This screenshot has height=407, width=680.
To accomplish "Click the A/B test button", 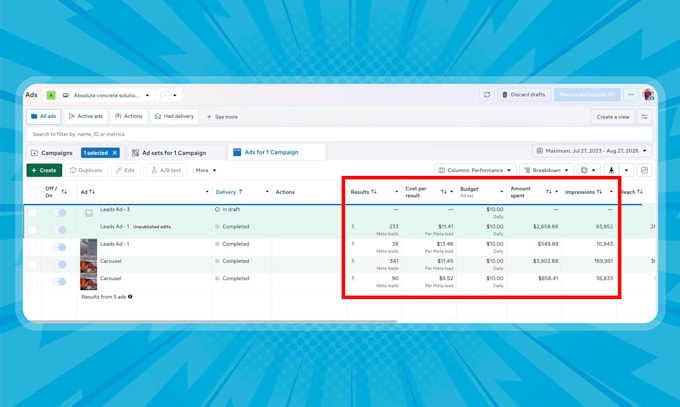I will (x=166, y=170).
